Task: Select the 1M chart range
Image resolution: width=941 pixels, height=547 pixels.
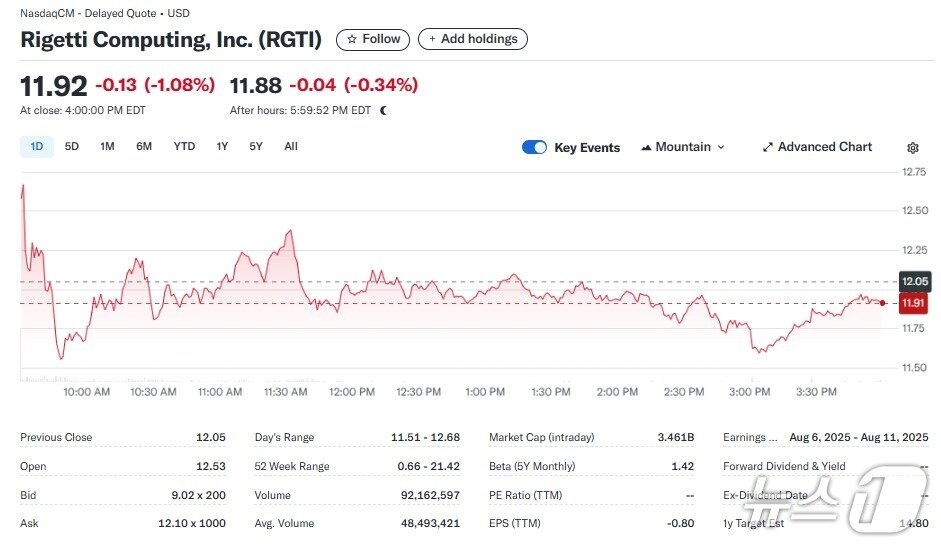Action: (x=107, y=147)
